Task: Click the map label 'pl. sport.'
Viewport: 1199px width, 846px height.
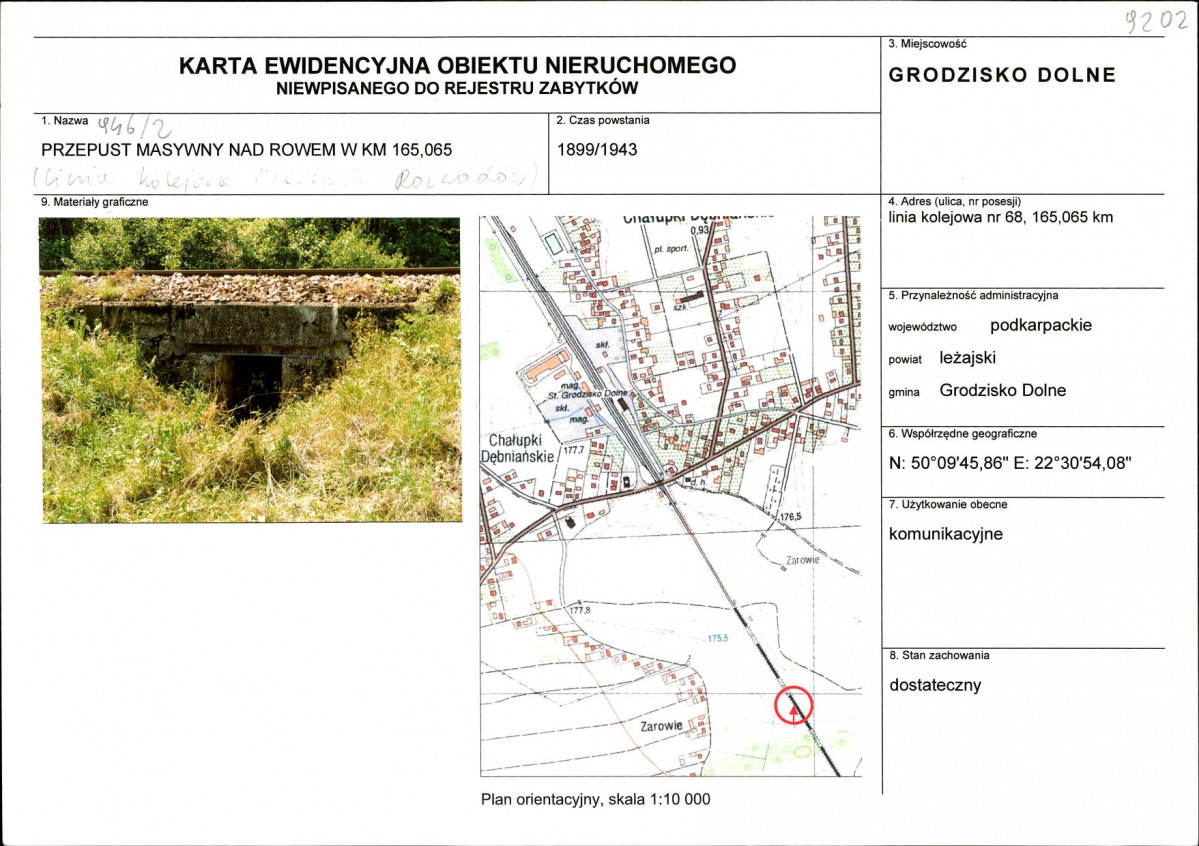Action: (671, 249)
